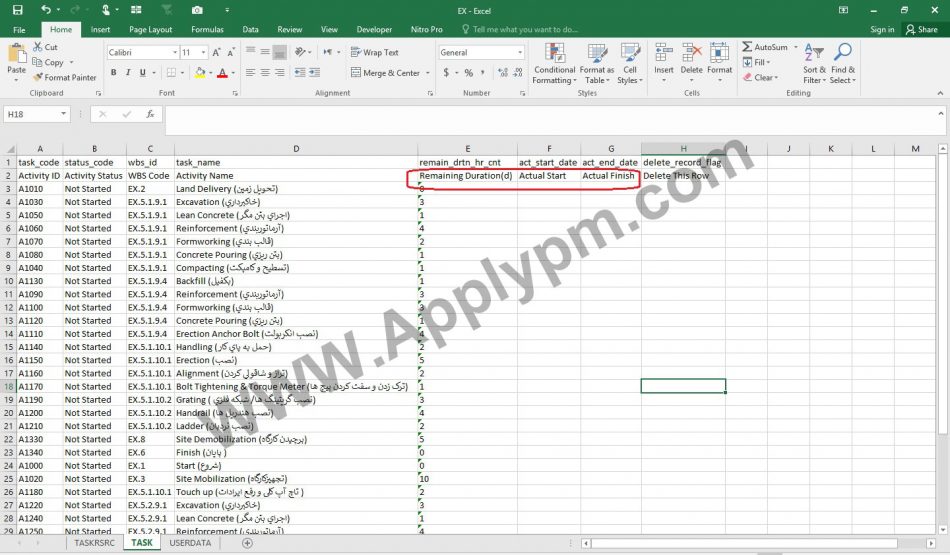The image size is (950, 555).
Task: Toggle italic formatting
Action: 128,73
